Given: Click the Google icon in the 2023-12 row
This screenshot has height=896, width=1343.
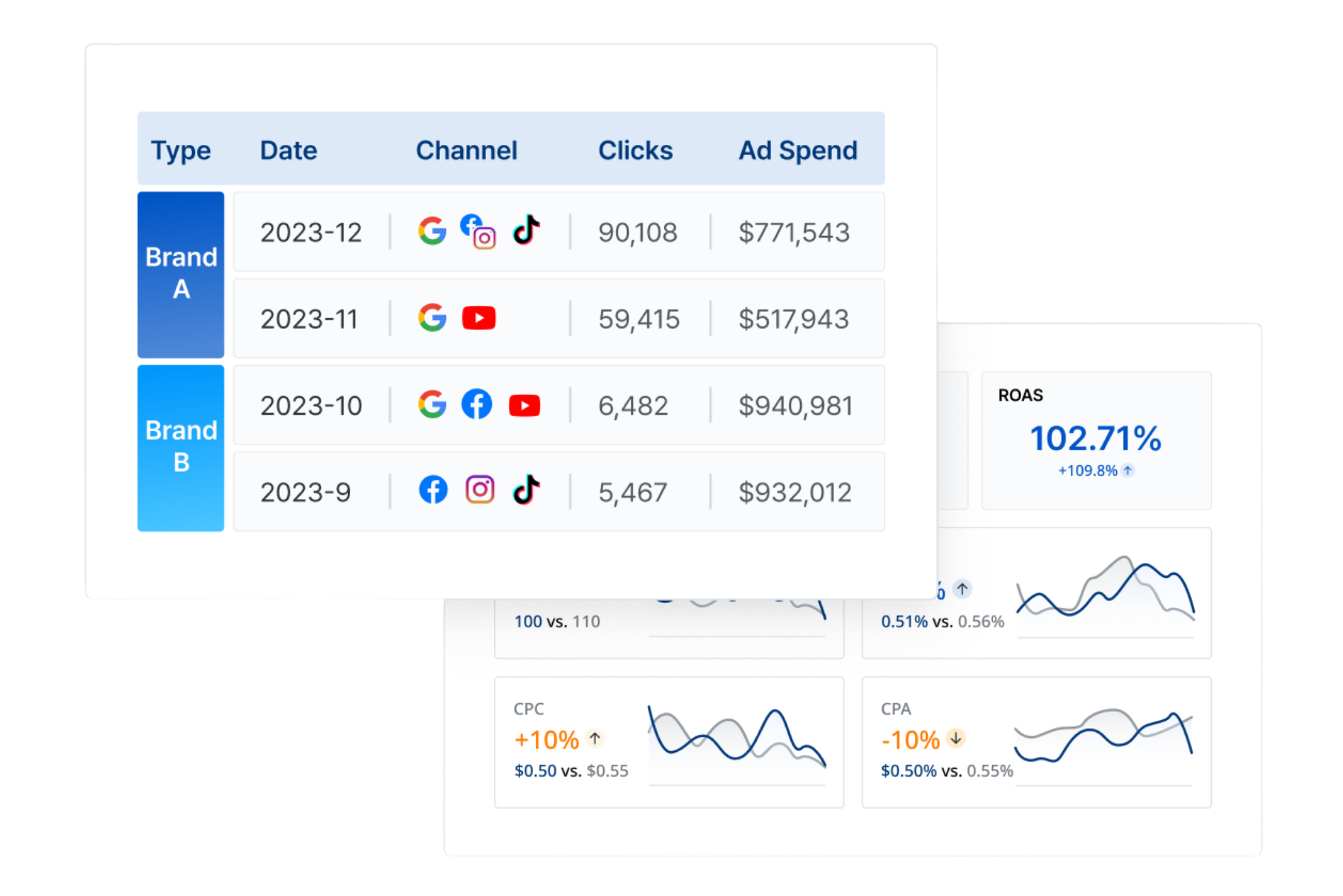Looking at the screenshot, I should 432,231.
